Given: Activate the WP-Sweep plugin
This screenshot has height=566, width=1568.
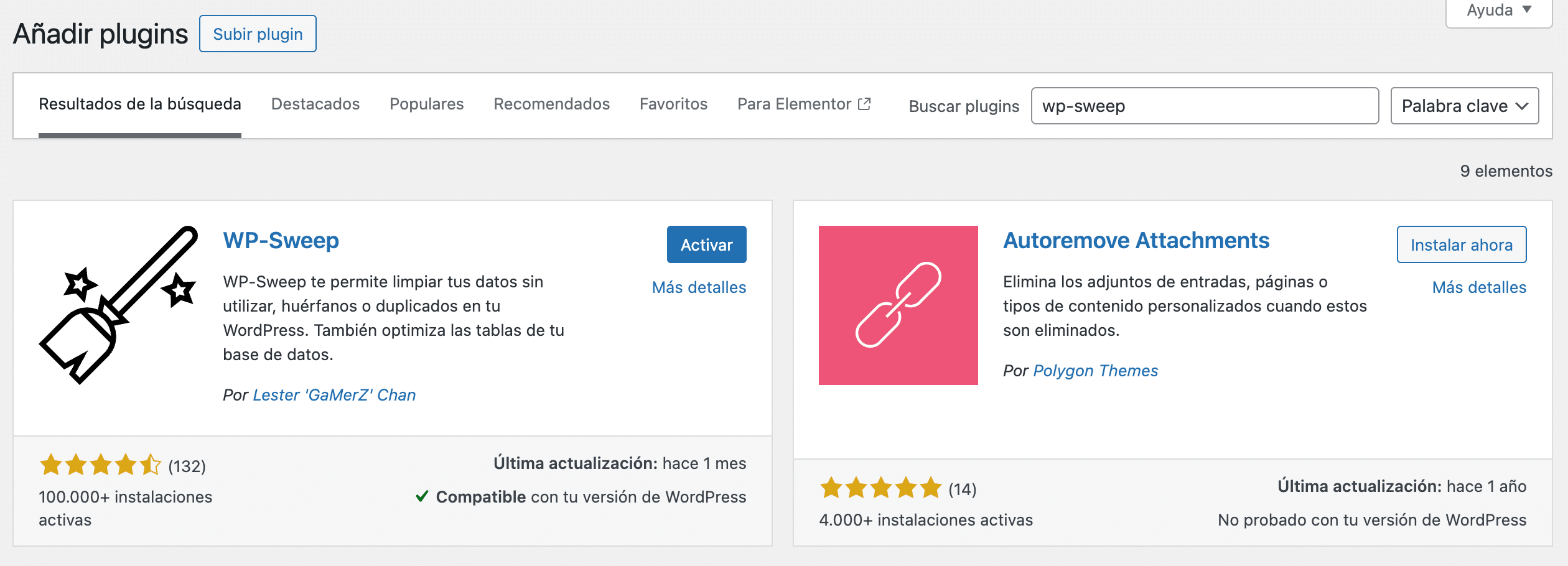Looking at the screenshot, I should (706, 244).
